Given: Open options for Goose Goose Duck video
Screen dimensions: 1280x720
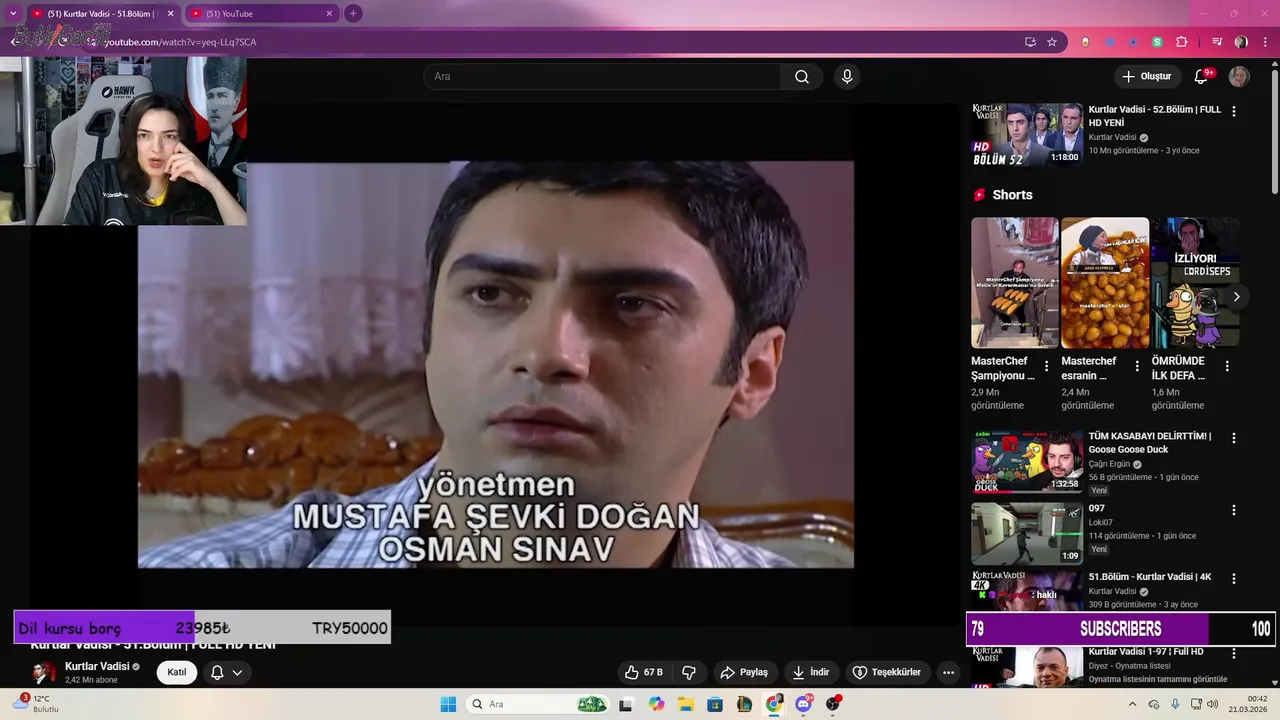Looking at the screenshot, I should pos(1233,438).
